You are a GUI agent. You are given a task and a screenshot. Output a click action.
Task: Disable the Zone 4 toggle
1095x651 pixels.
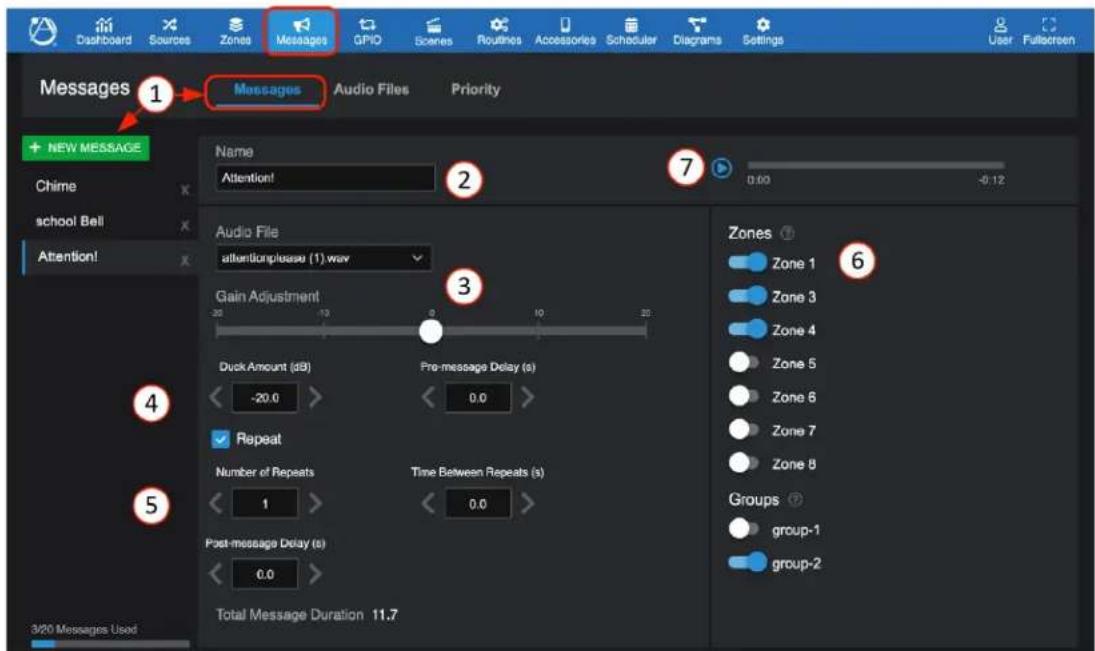pyautogui.click(x=747, y=329)
